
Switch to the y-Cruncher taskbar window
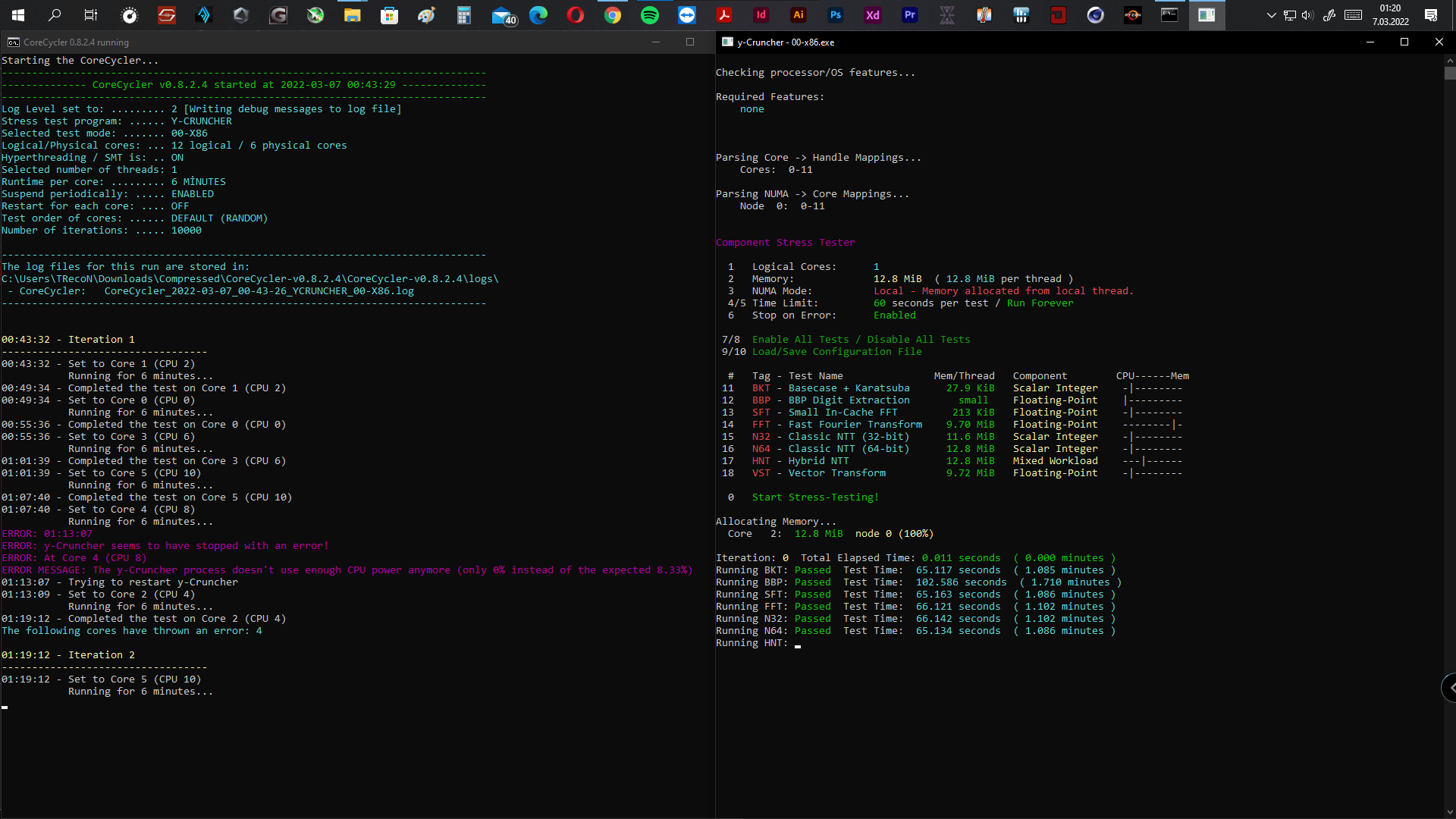[x=1207, y=15]
